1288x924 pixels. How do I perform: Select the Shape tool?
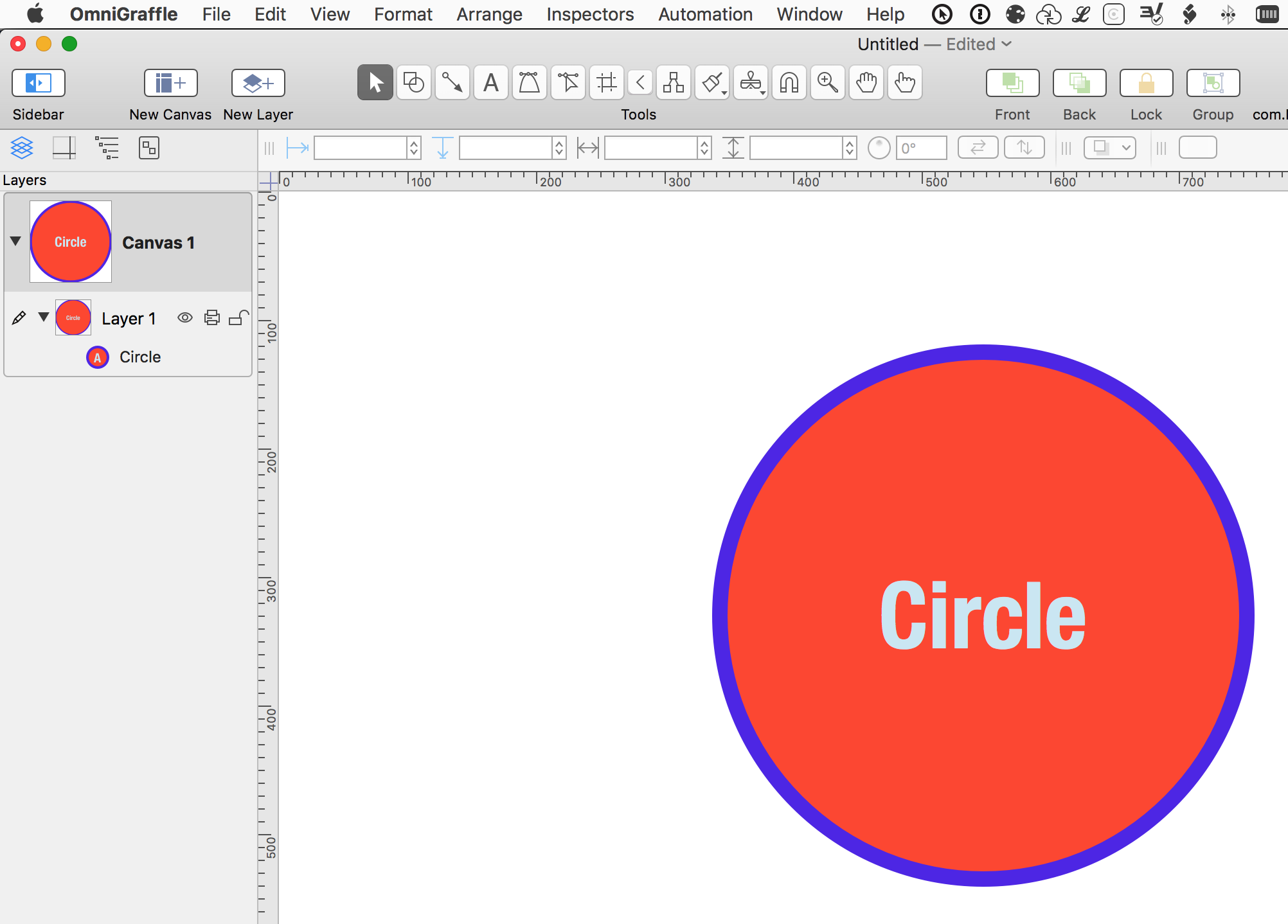point(413,82)
